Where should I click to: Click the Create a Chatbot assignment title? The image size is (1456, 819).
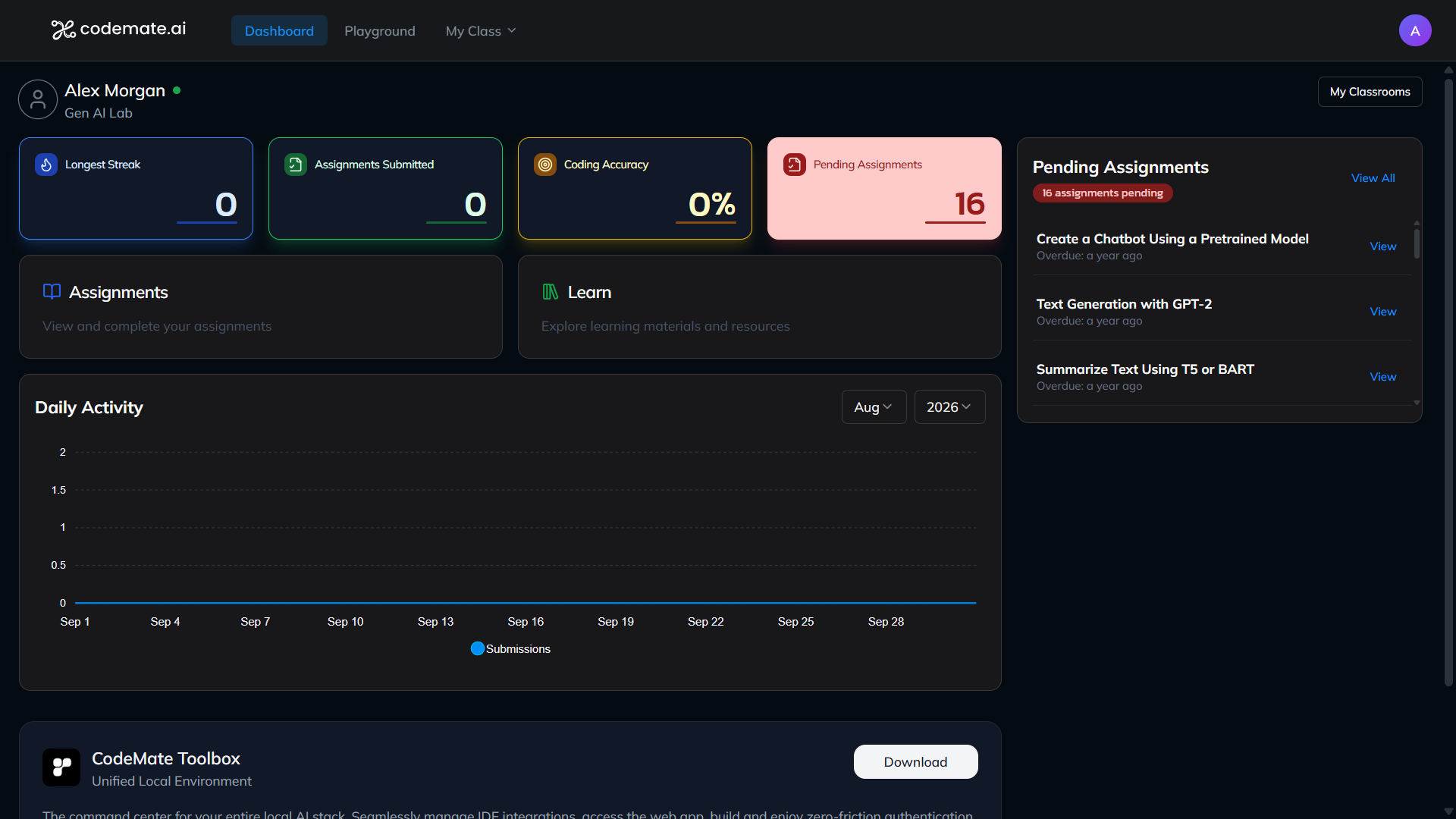coord(1172,239)
